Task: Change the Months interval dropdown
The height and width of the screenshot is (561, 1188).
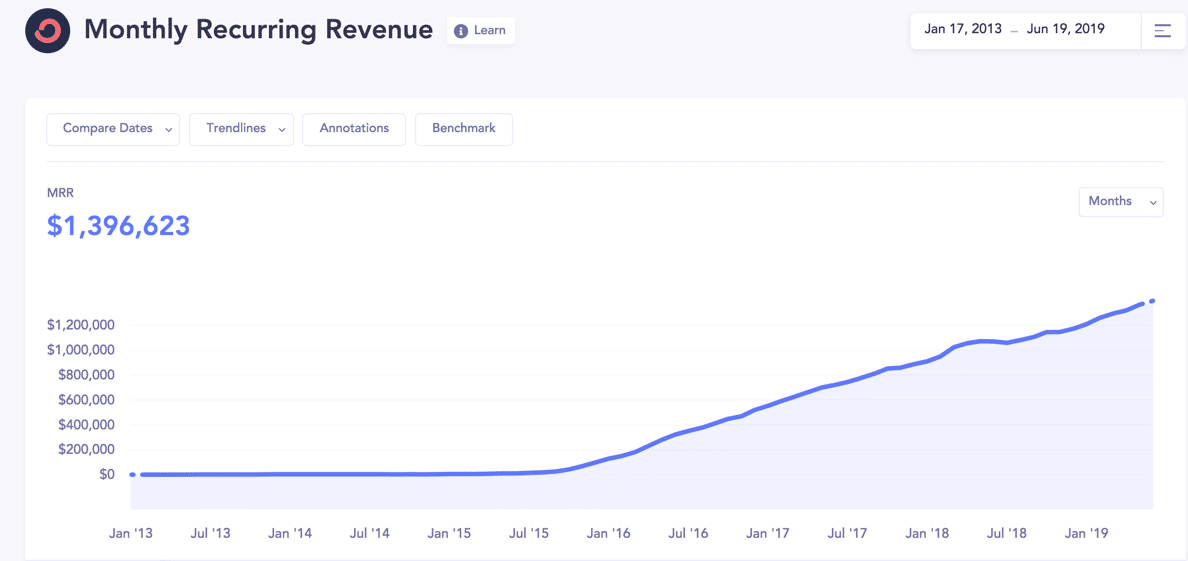Action: (x=1120, y=202)
